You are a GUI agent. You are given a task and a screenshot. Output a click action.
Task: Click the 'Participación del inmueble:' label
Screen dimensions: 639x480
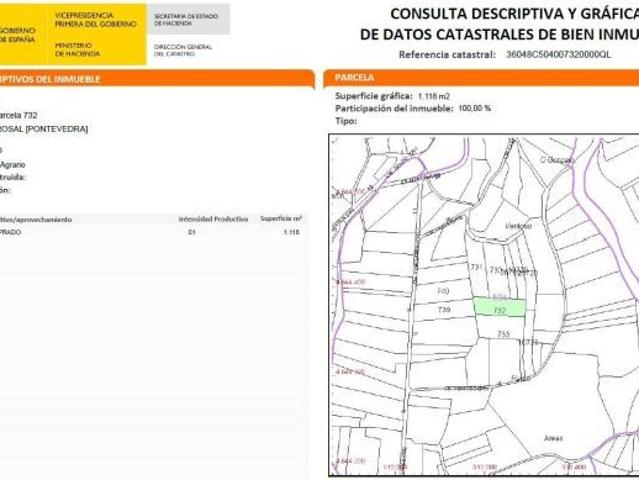click(394, 108)
